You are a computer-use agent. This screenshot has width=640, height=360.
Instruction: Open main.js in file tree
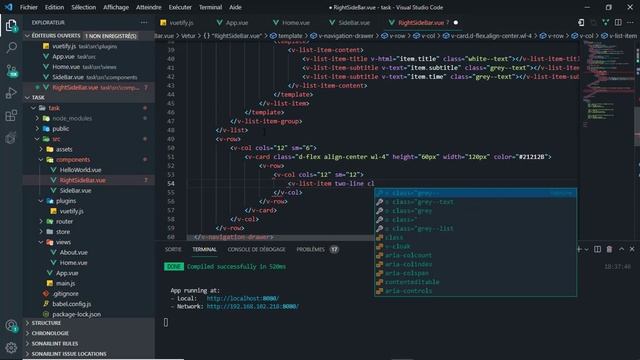pyautogui.click(x=65, y=283)
